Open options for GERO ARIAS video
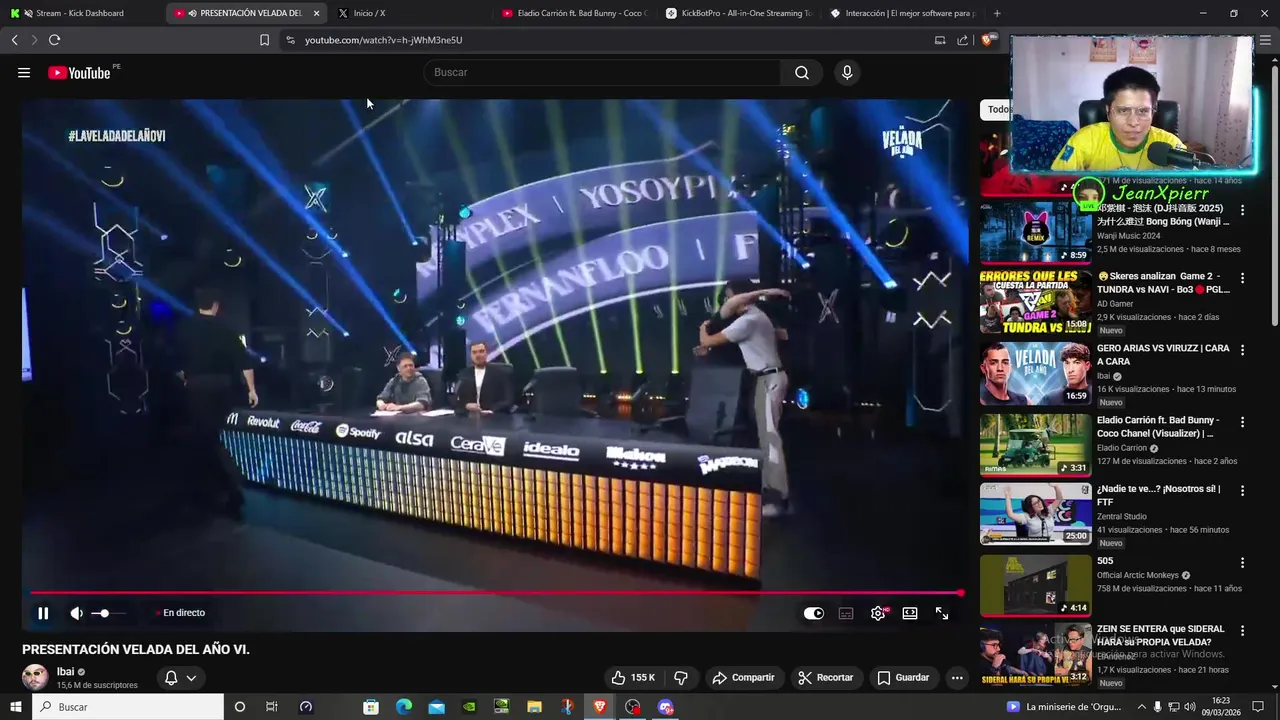 point(1243,350)
